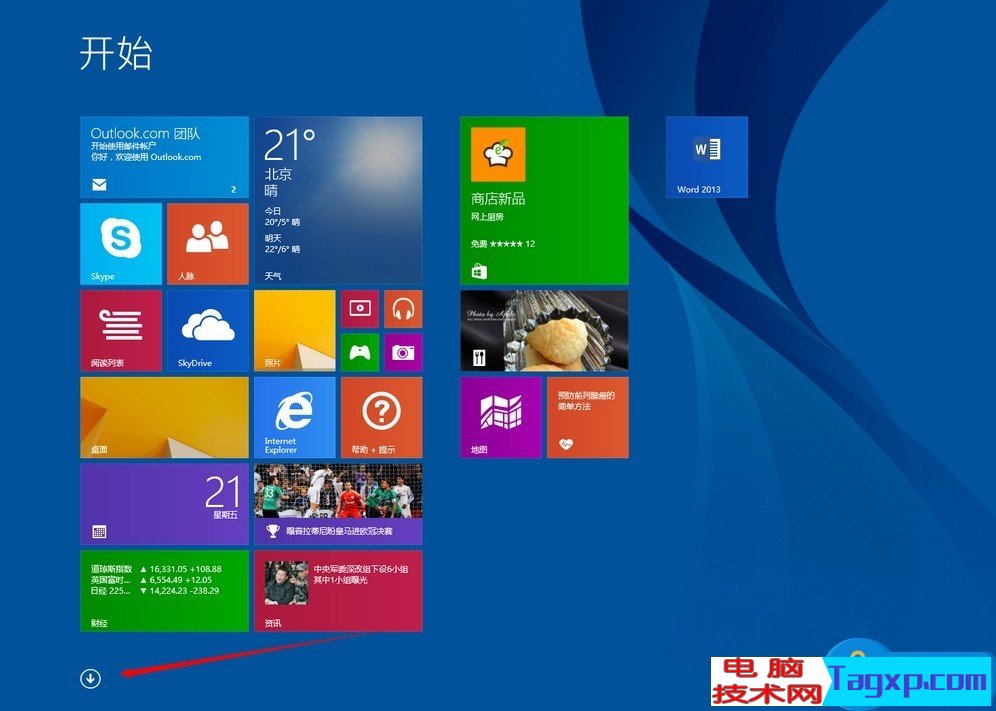Open the Health & Fitness heart tile

coord(588,417)
